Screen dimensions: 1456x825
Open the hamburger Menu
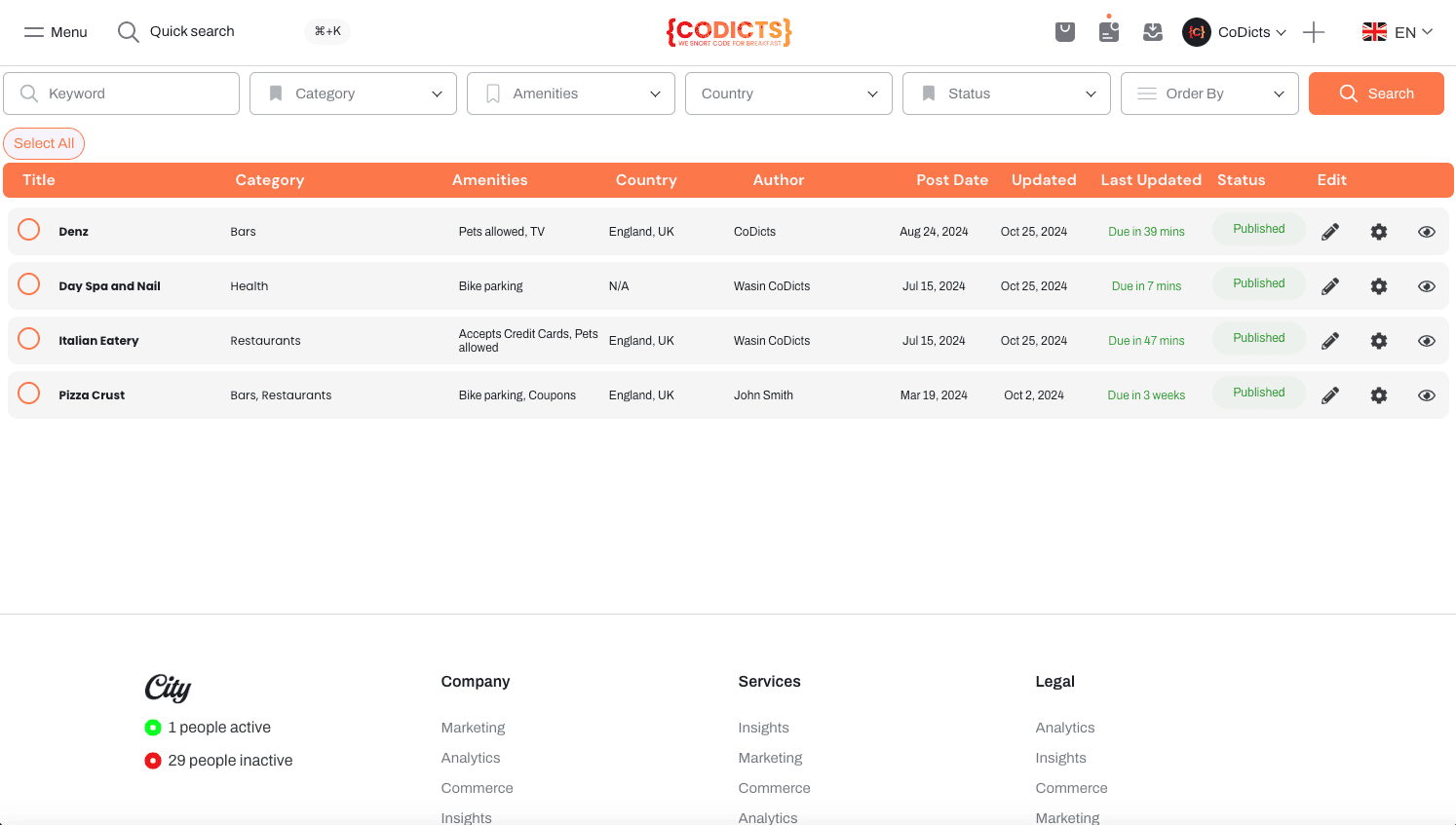56,32
